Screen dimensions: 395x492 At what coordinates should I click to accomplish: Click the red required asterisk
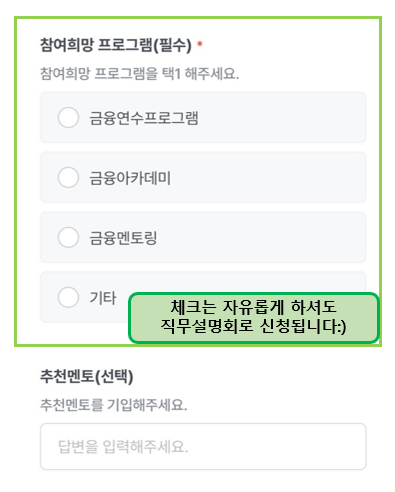200,44
